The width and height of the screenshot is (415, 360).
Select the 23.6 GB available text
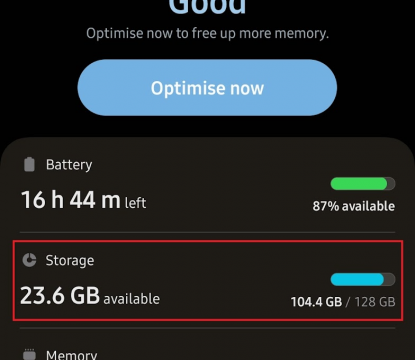[x=90, y=296]
